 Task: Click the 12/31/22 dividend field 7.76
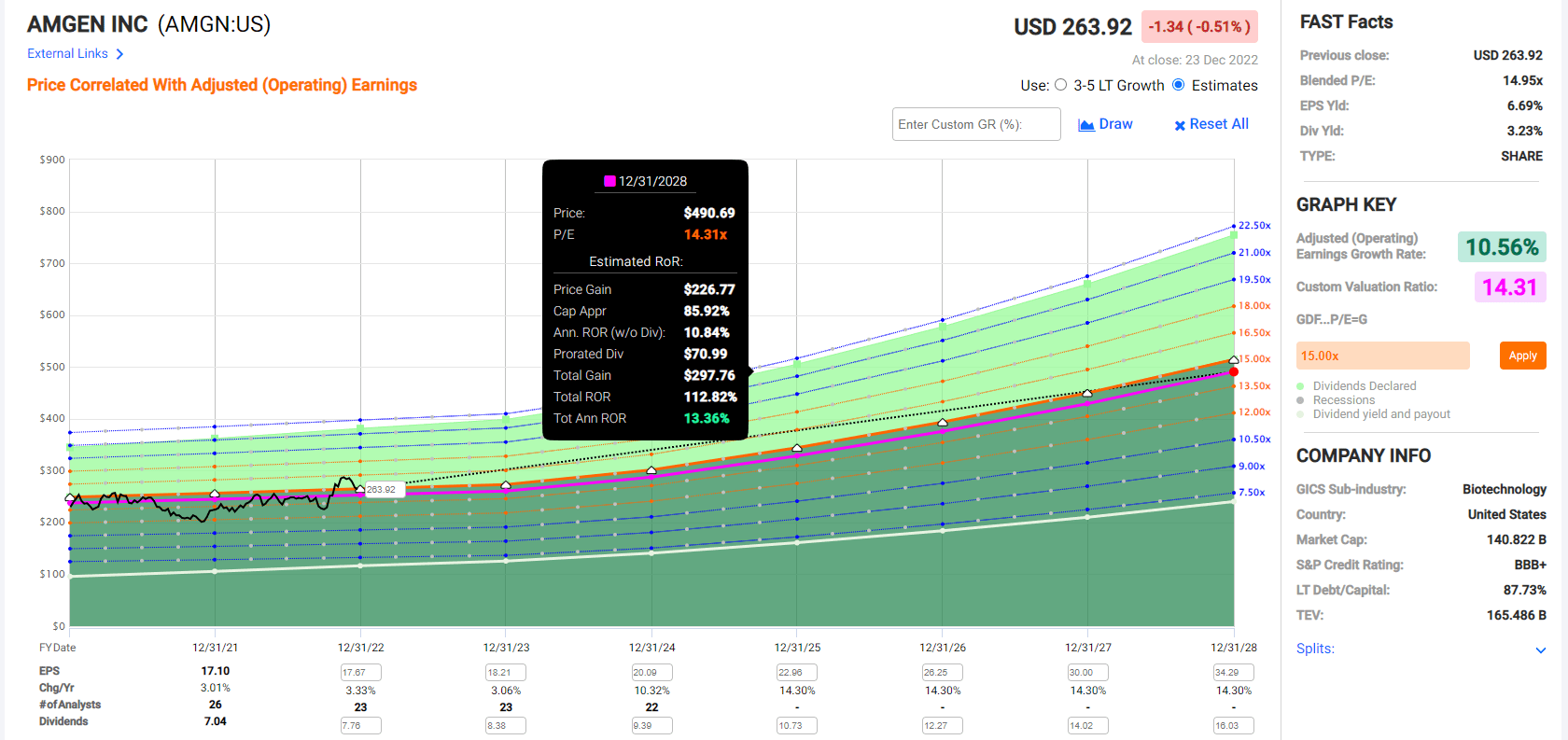tap(361, 725)
